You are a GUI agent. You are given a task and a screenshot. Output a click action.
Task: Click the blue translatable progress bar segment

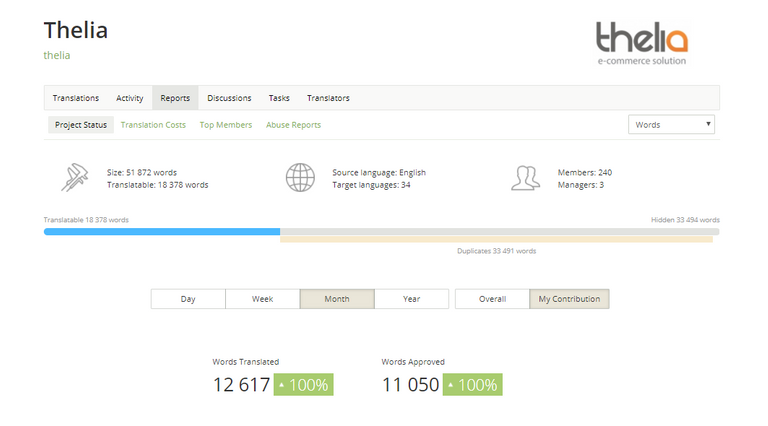tap(162, 232)
